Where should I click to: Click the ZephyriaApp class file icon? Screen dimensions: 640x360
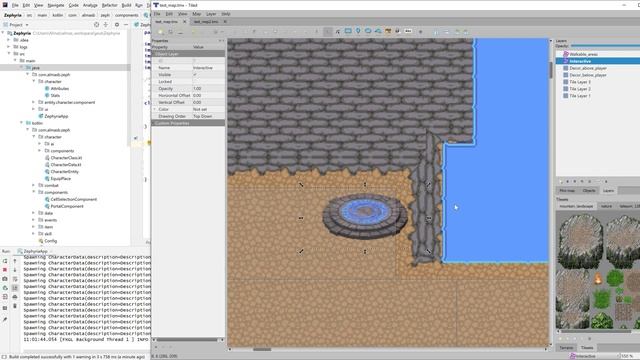(41, 116)
